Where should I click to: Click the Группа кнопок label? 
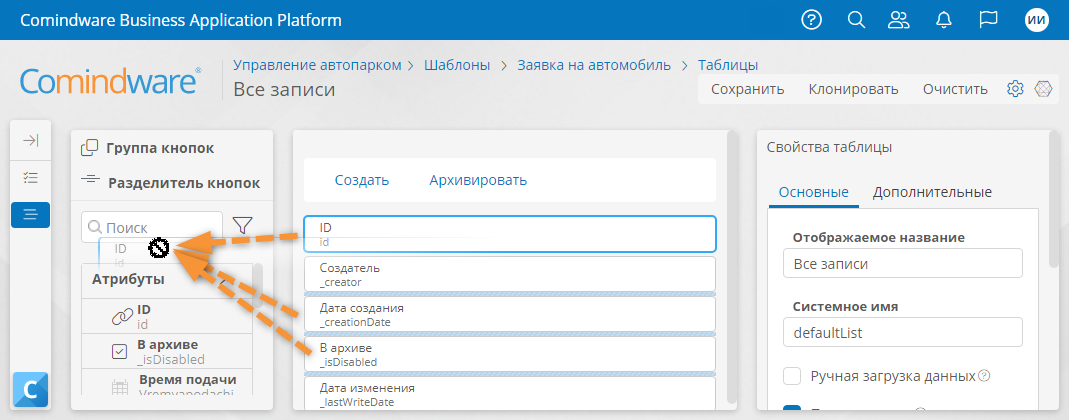(x=160, y=148)
